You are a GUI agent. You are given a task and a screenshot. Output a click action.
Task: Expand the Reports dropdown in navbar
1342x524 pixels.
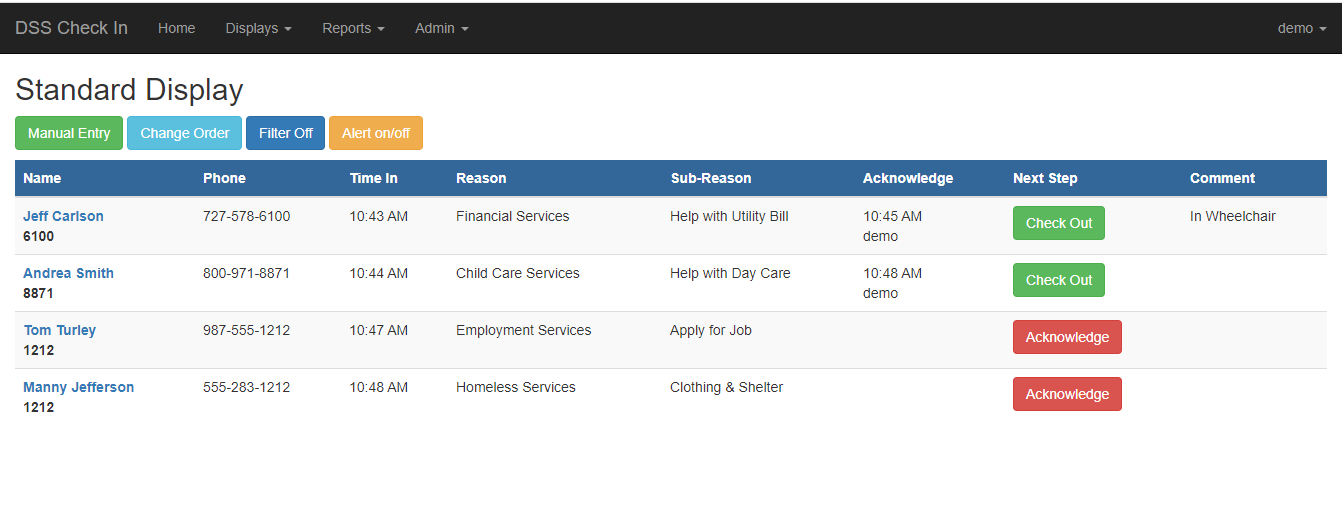[353, 28]
